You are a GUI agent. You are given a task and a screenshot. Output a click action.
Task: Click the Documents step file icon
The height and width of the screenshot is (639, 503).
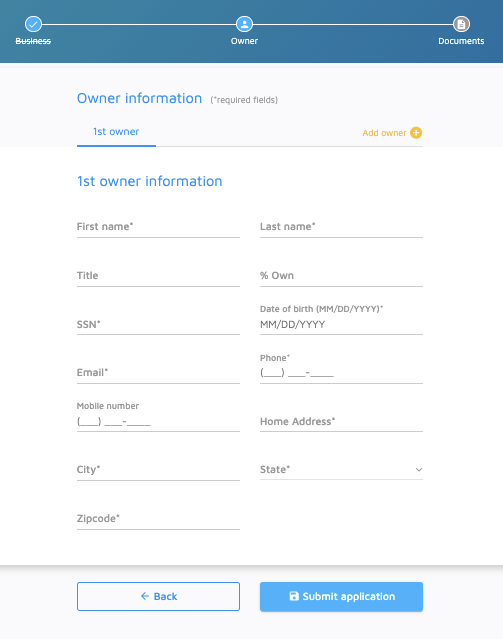click(x=461, y=24)
